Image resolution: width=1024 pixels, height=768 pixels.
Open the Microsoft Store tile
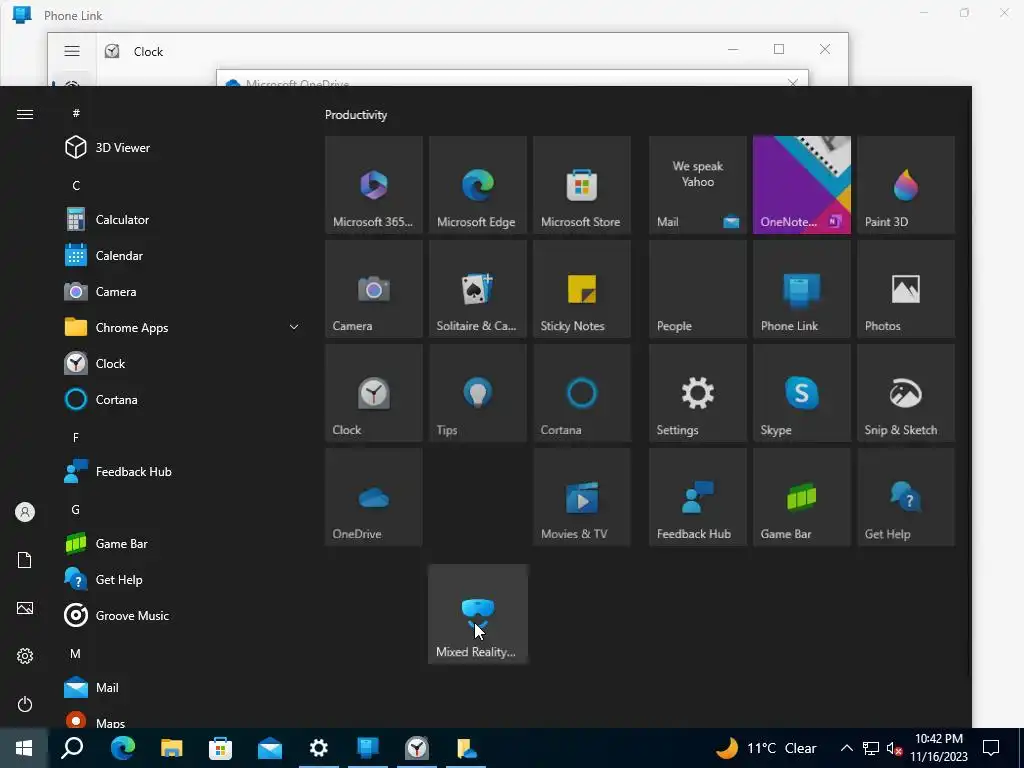(x=581, y=185)
